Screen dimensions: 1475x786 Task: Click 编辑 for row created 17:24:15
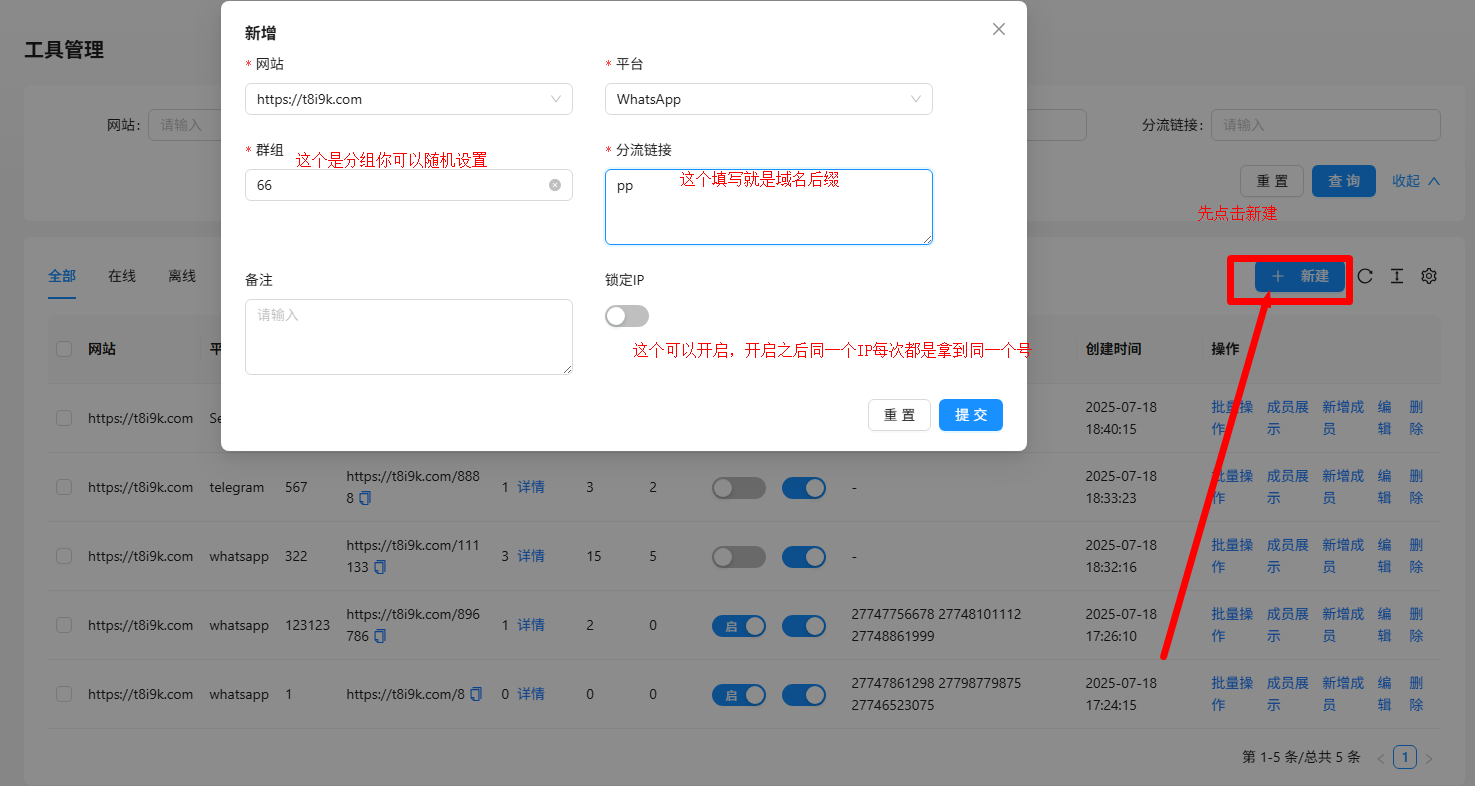pos(1384,694)
